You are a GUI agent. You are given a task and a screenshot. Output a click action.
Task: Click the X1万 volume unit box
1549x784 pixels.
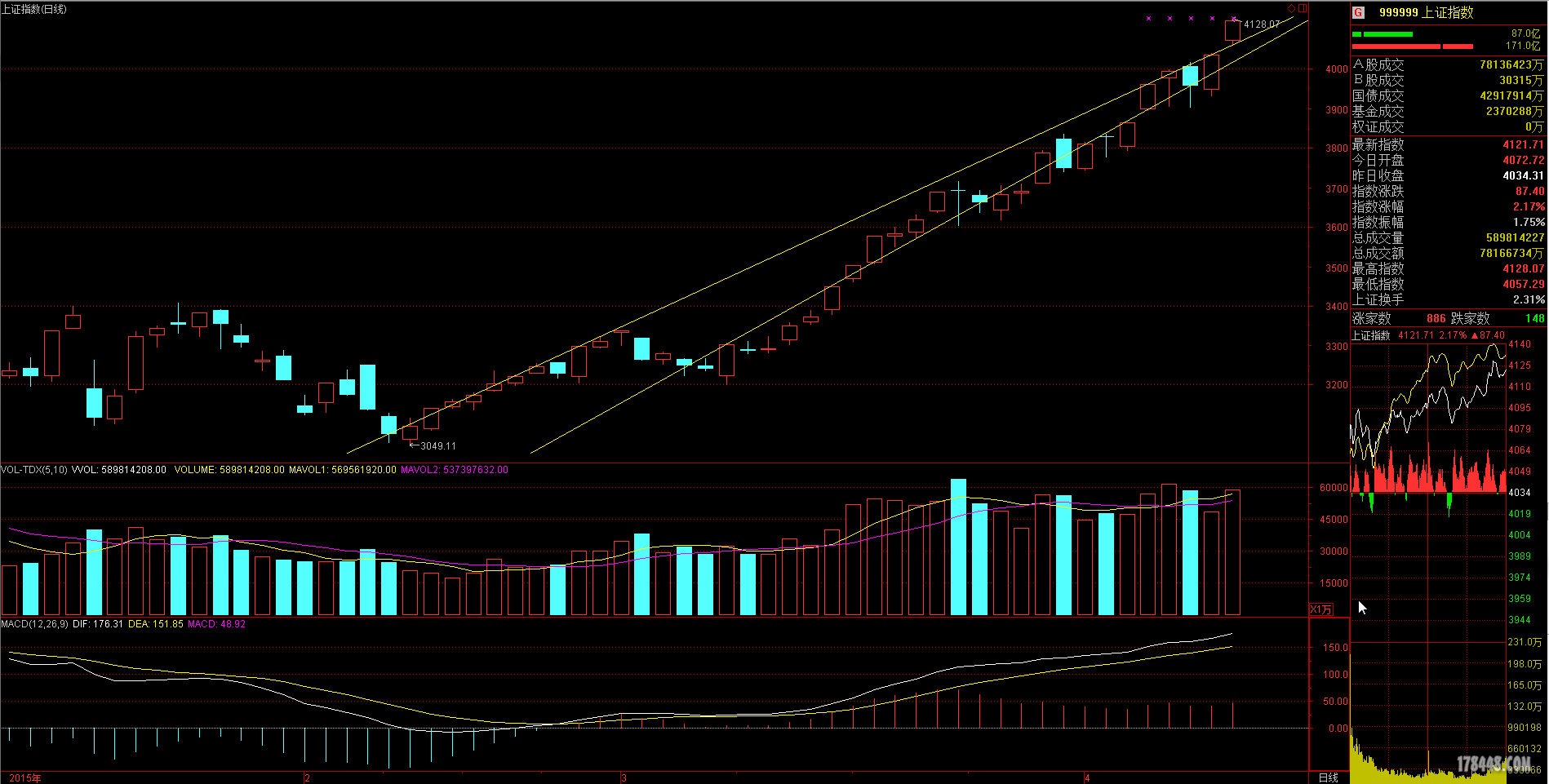(1320, 609)
